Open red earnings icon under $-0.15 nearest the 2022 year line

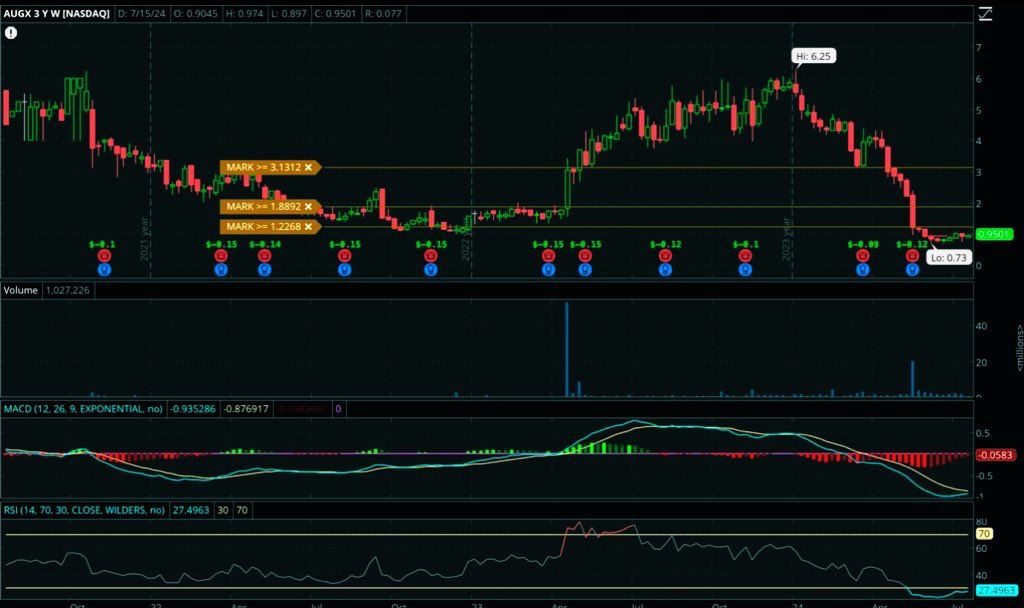coord(430,256)
